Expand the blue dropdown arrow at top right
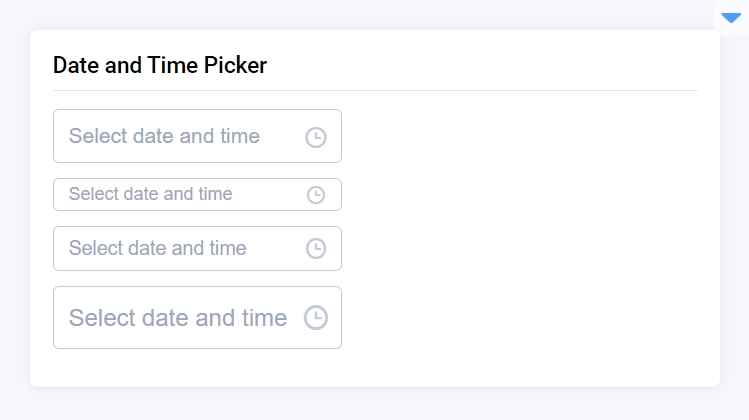Screen dimensions: 749x420 pyautogui.click(x=731, y=17)
